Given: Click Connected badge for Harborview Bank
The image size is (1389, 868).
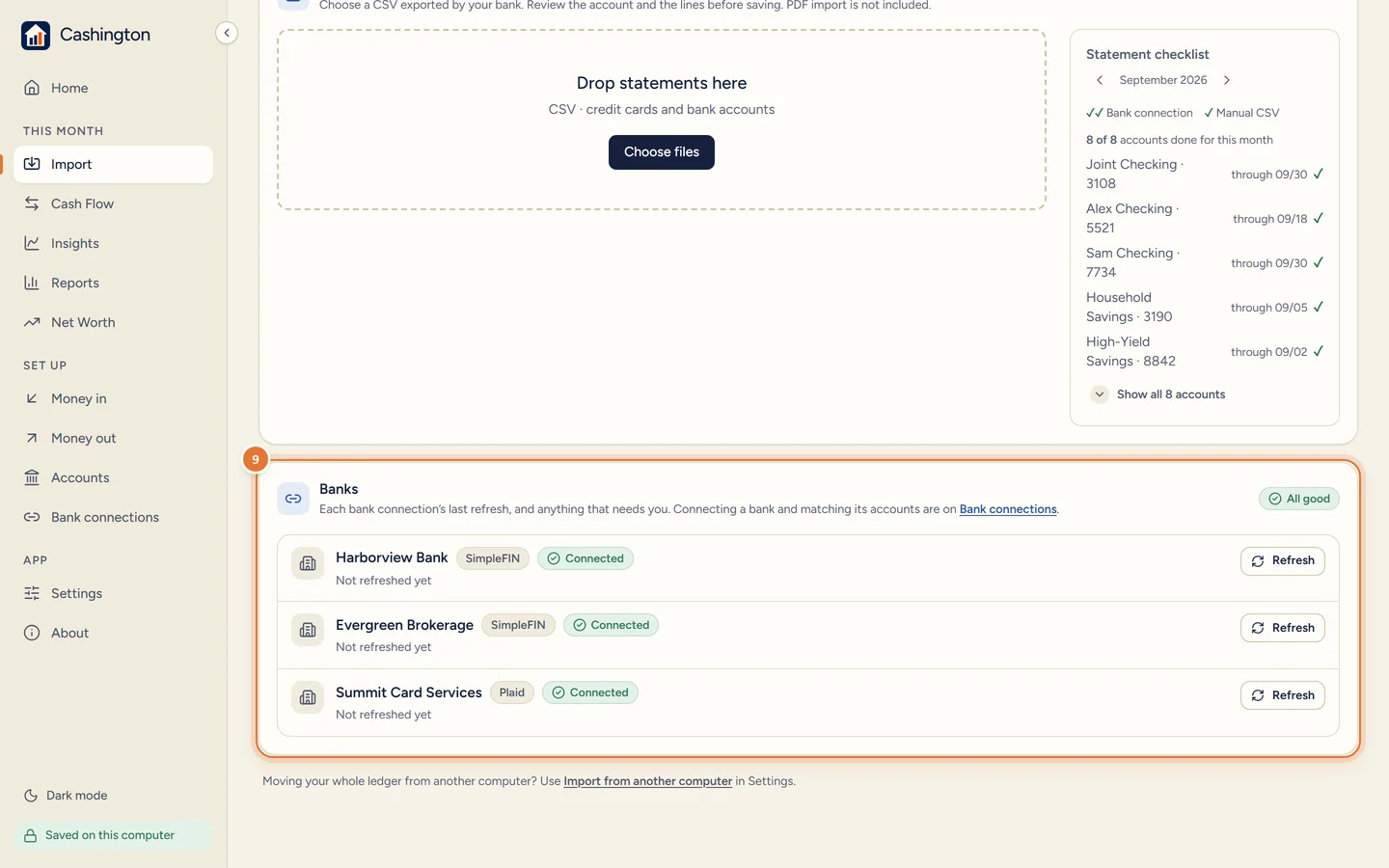Looking at the screenshot, I should tap(586, 558).
